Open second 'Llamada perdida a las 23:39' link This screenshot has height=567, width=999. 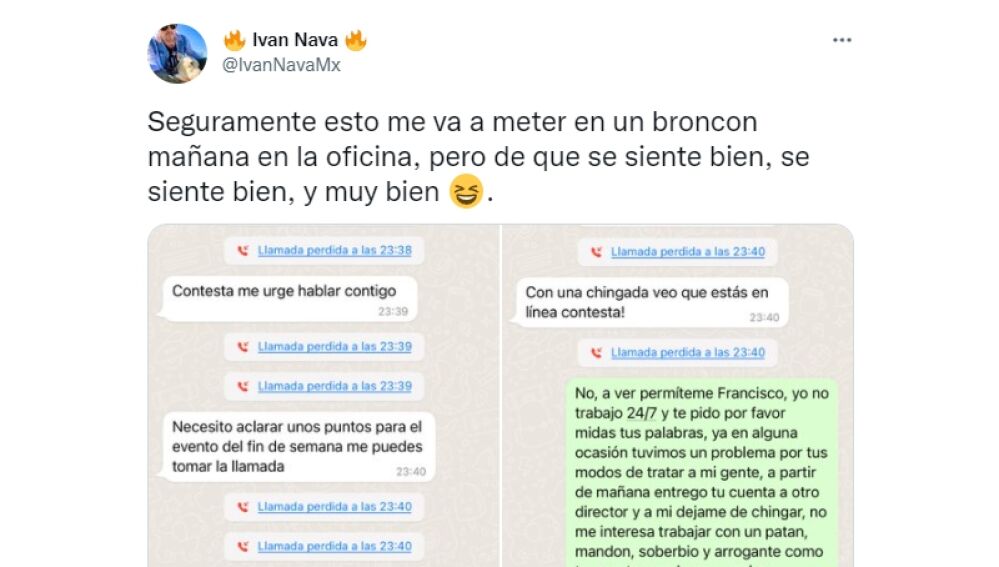coord(334,386)
